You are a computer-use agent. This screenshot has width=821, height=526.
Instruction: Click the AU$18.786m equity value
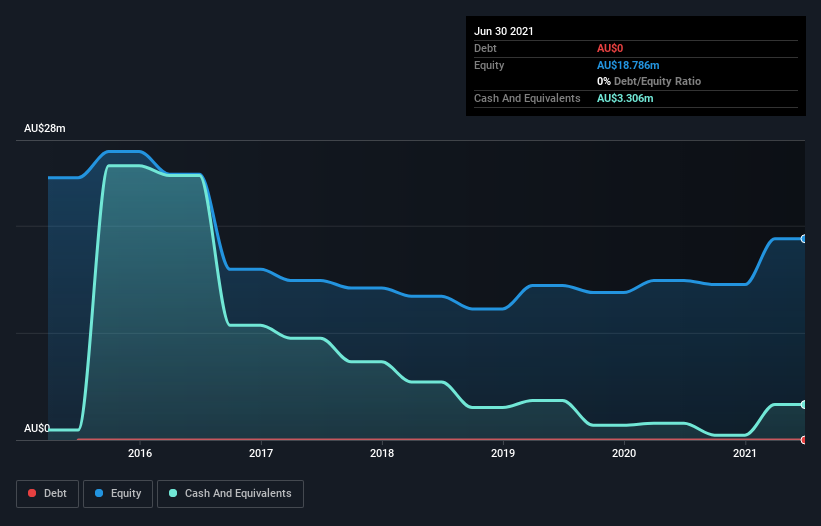click(628, 65)
